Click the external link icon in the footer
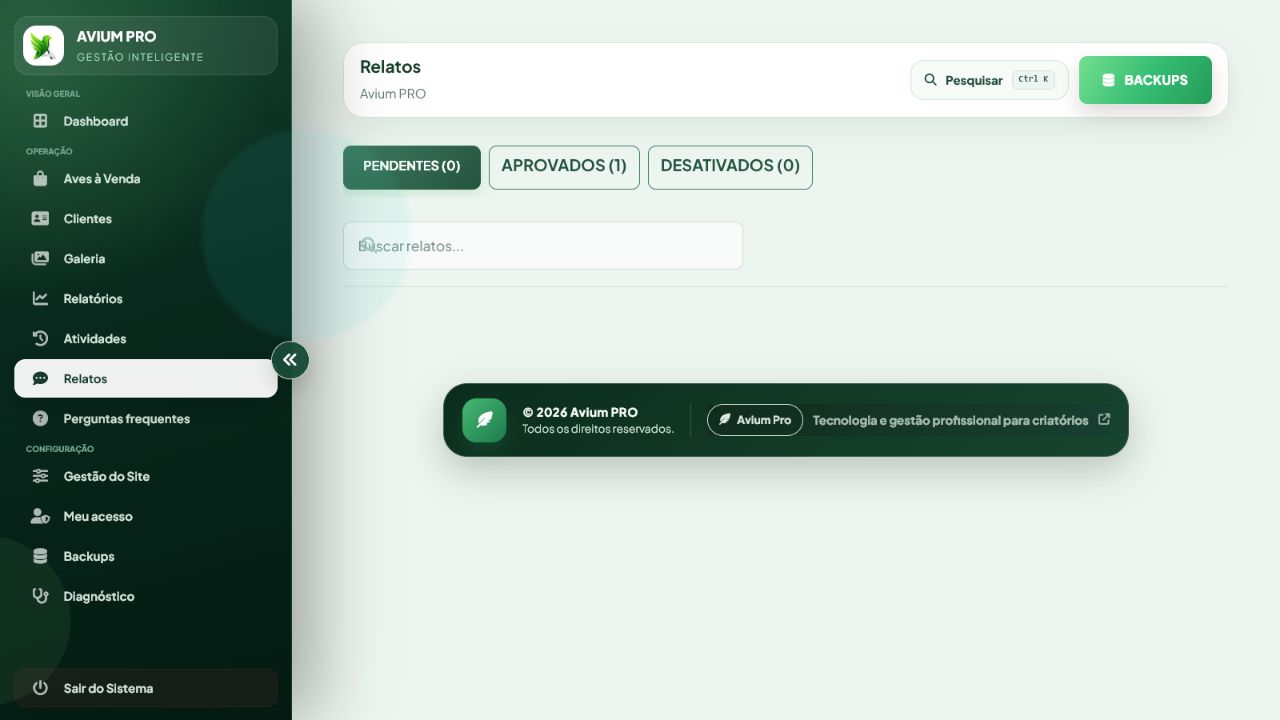 pyautogui.click(x=1104, y=420)
